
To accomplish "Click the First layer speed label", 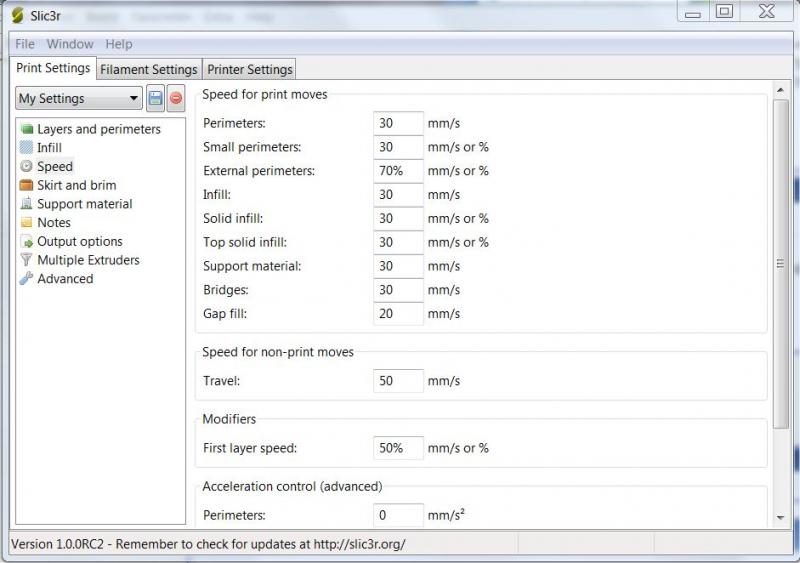I will click(x=250, y=448).
